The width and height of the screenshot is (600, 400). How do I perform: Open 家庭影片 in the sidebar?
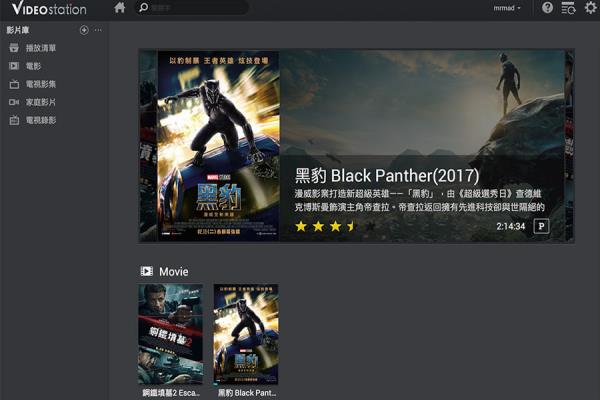pyautogui.click(x=41, y=102)
